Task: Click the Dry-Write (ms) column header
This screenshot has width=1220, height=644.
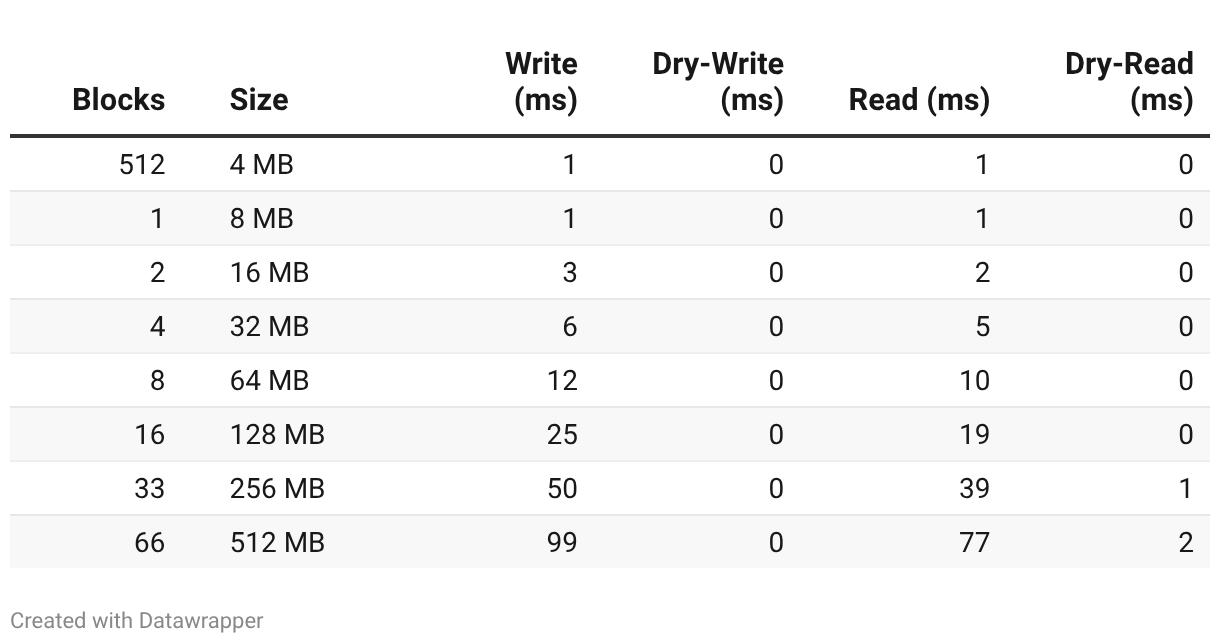Action: point(718,82)
